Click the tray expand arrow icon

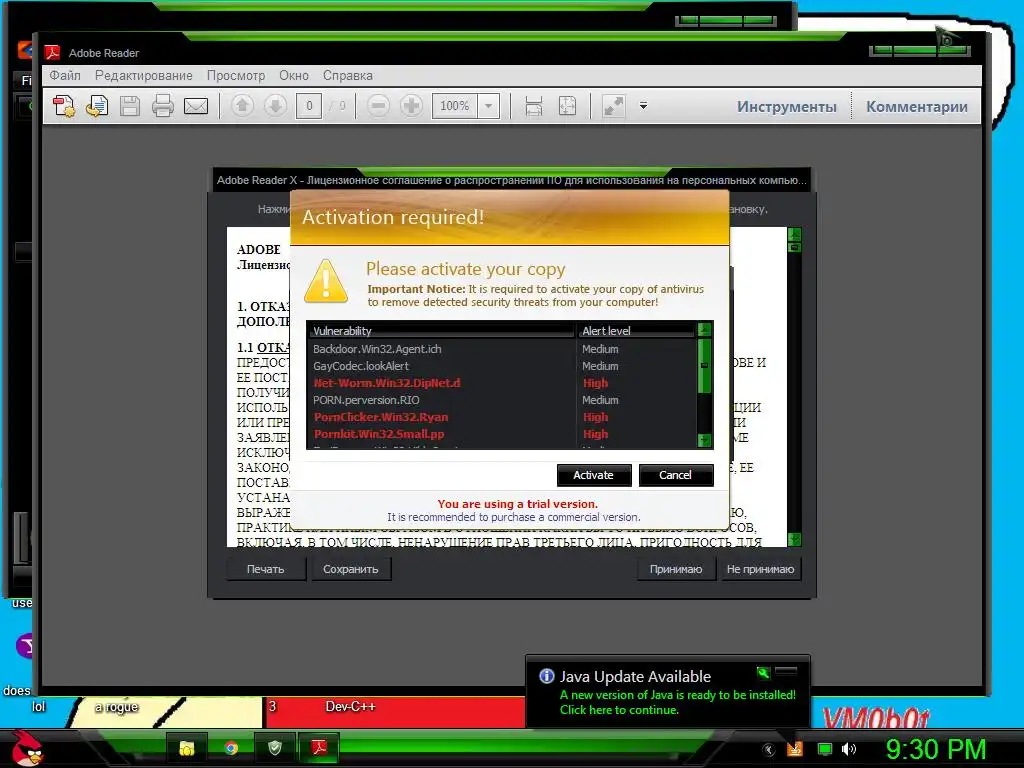click(769, 750)
